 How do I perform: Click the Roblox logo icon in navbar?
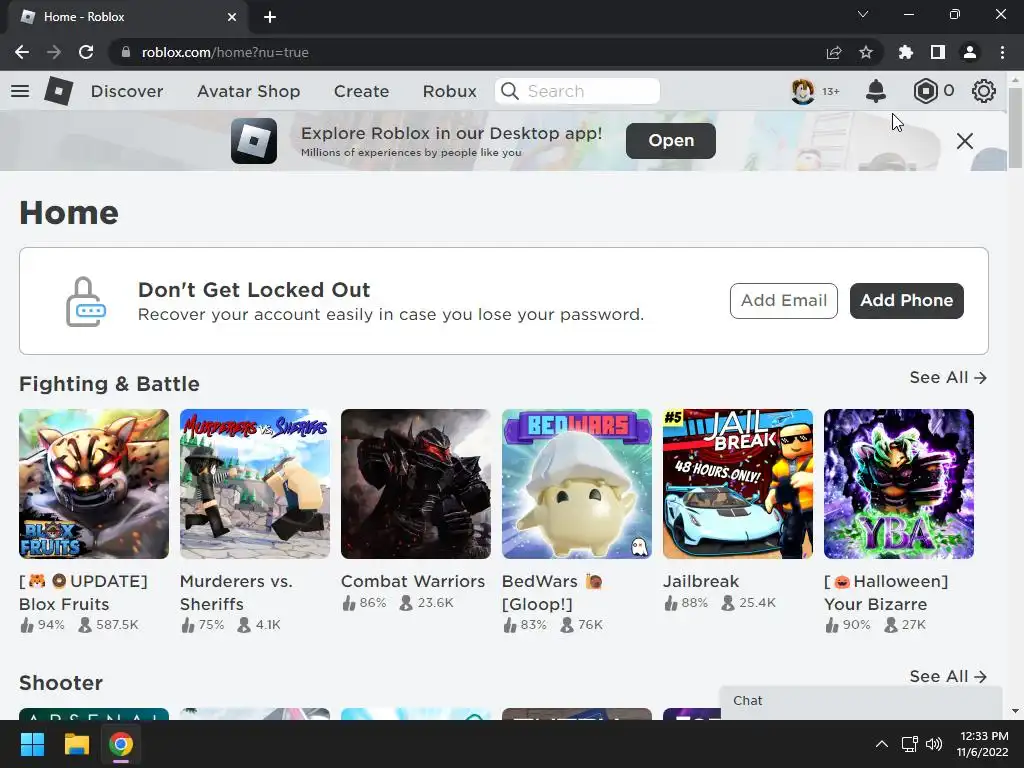pyautogui.click(x=58, y=91)
